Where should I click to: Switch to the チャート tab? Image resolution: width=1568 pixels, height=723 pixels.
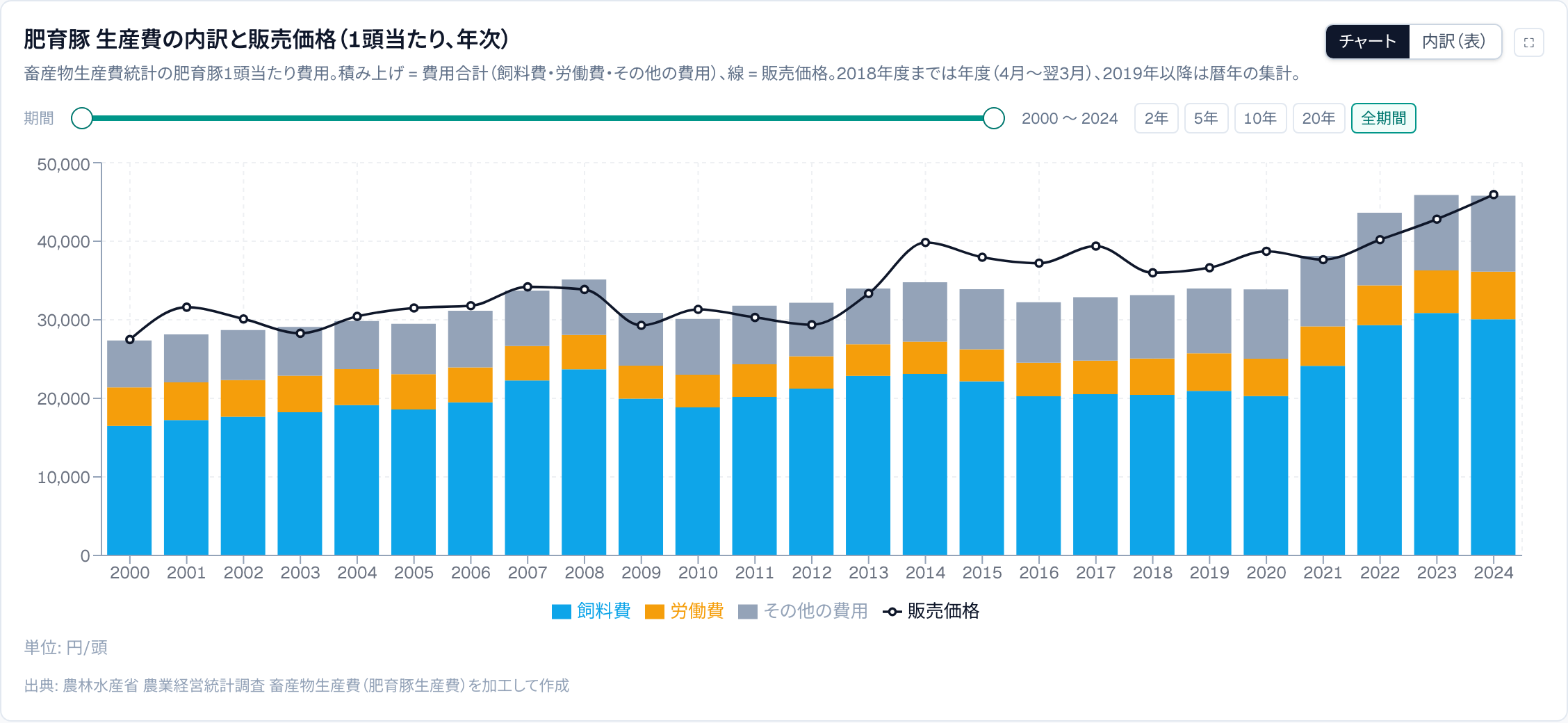tap(1367, 42)
